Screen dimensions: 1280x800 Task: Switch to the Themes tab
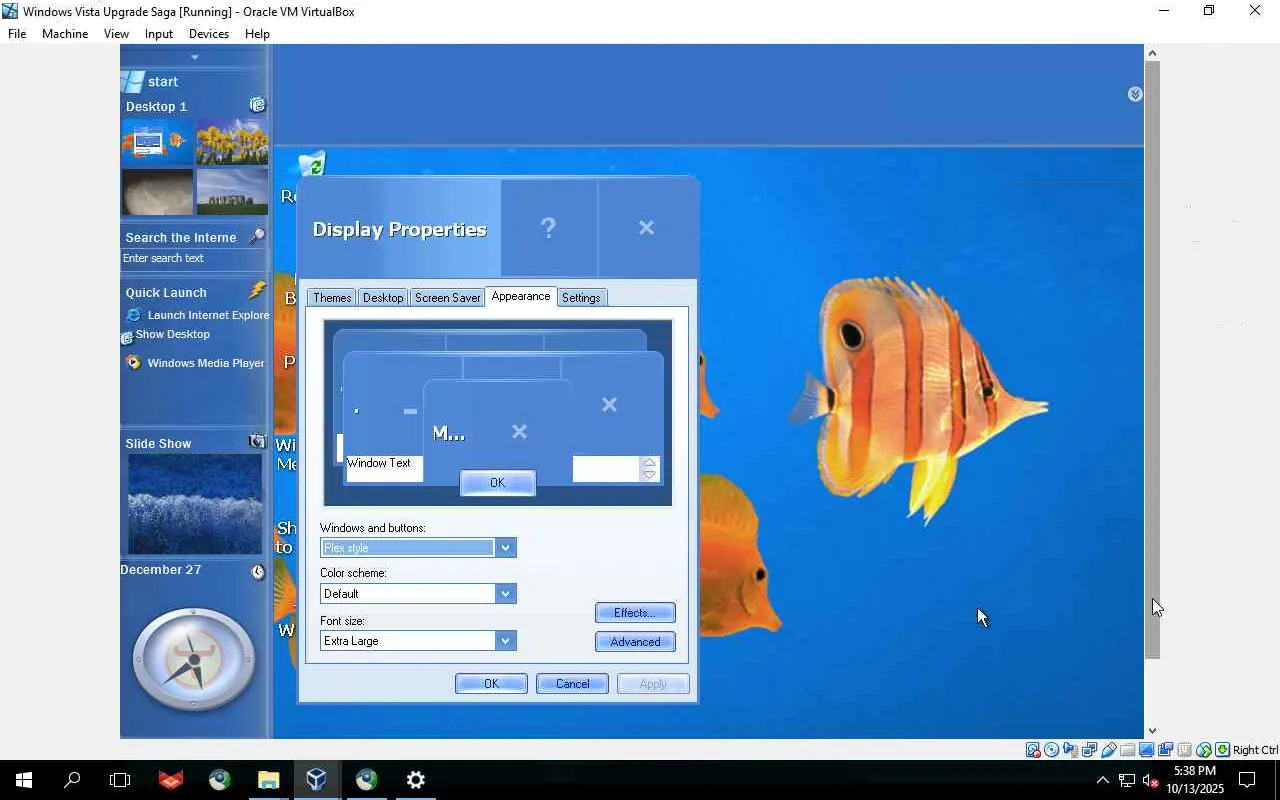332,298
